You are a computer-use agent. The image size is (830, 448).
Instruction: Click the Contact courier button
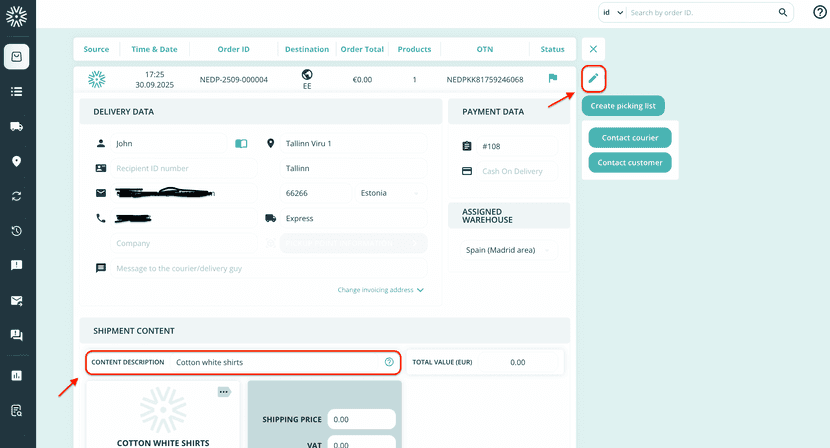629,137
